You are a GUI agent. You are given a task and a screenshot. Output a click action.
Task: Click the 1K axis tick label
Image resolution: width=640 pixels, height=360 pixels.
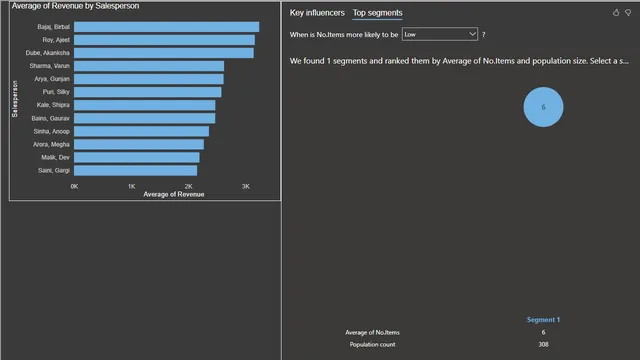coord(131,187)
